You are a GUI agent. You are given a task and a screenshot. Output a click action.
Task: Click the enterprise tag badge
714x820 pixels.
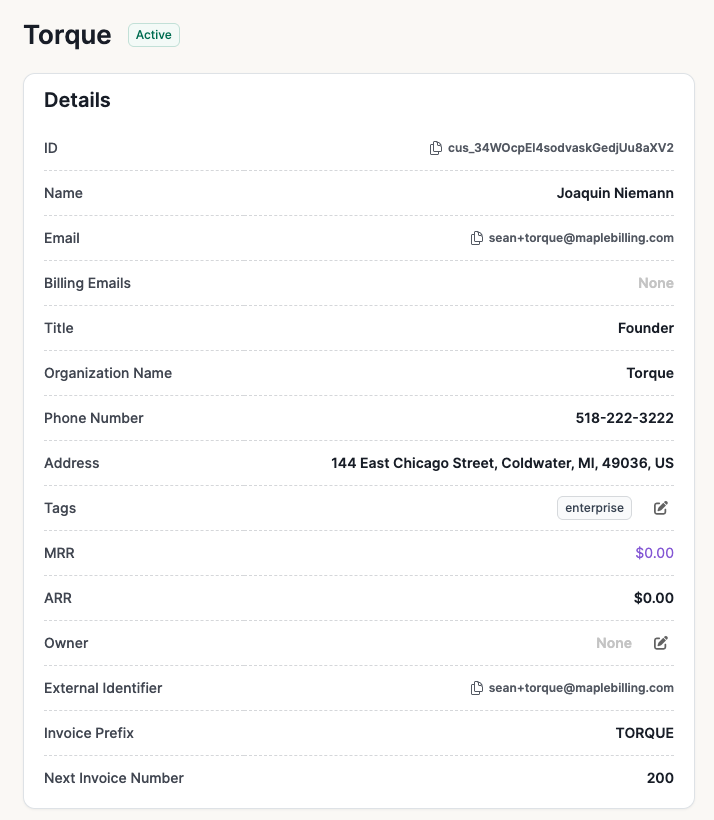pyautogui.click(x=594, y=508)
